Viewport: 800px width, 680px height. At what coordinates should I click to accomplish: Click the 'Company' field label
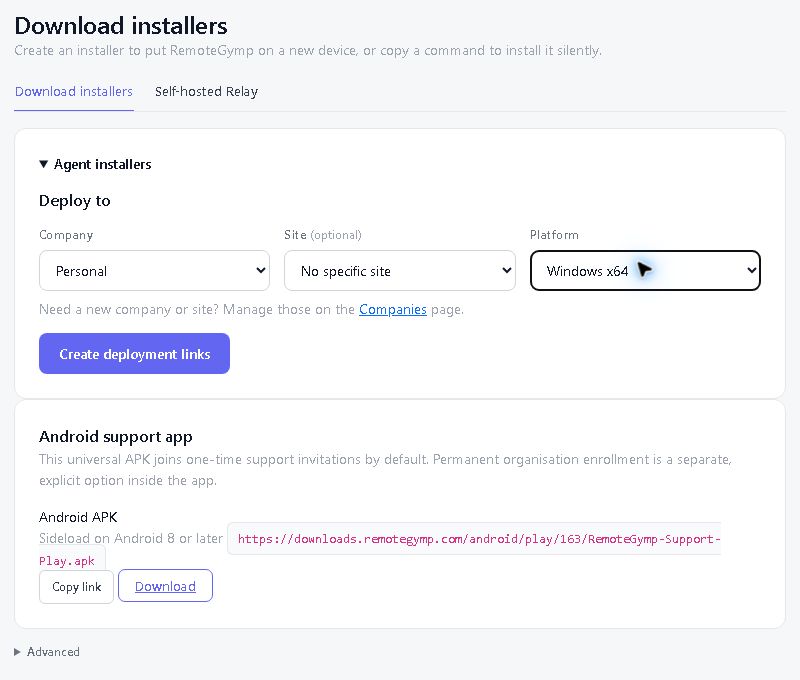point(66,235)
